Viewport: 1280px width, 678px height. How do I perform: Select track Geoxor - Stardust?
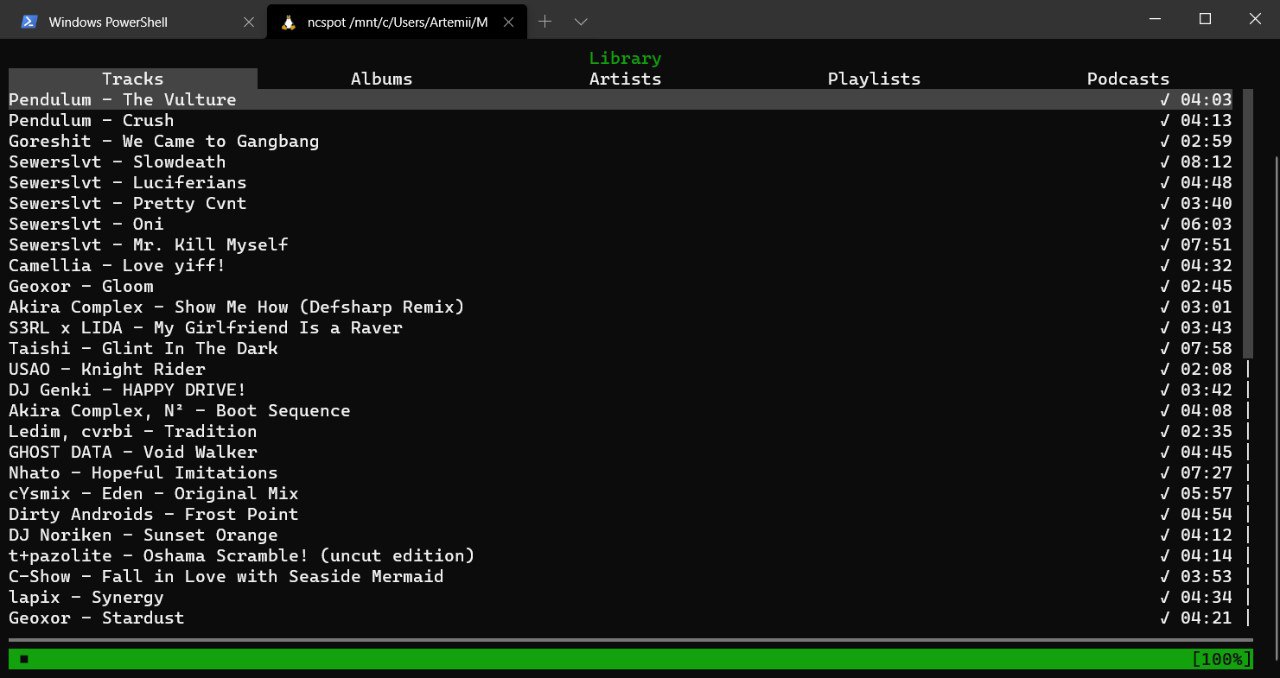pos(620,618)
